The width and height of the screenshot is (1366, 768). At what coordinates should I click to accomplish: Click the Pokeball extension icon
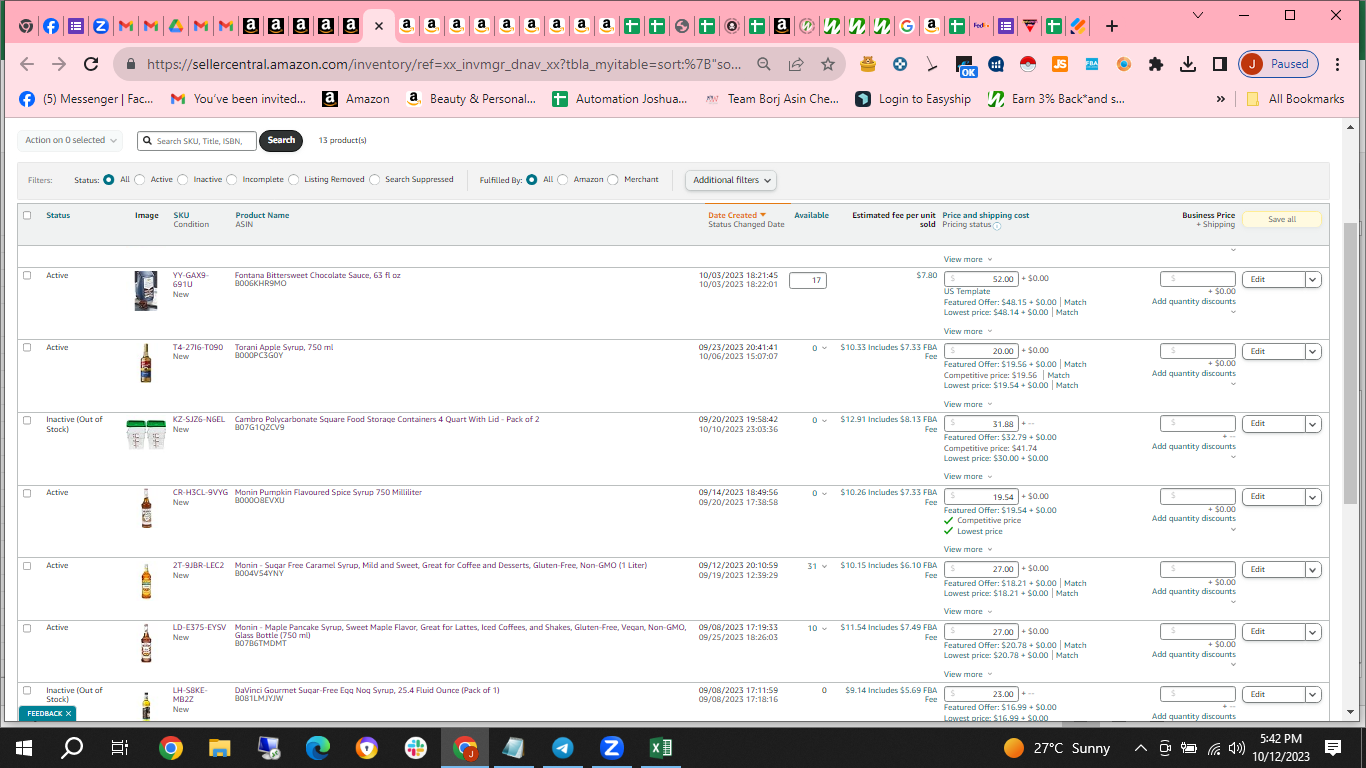click(x=1028, y=64)
